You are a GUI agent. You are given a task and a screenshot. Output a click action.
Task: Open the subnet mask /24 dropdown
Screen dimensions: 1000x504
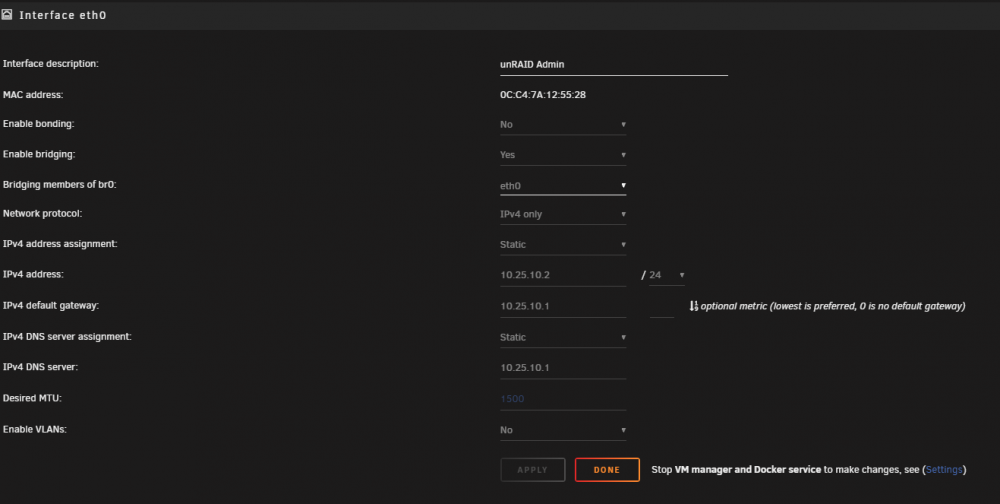(666, 275)
